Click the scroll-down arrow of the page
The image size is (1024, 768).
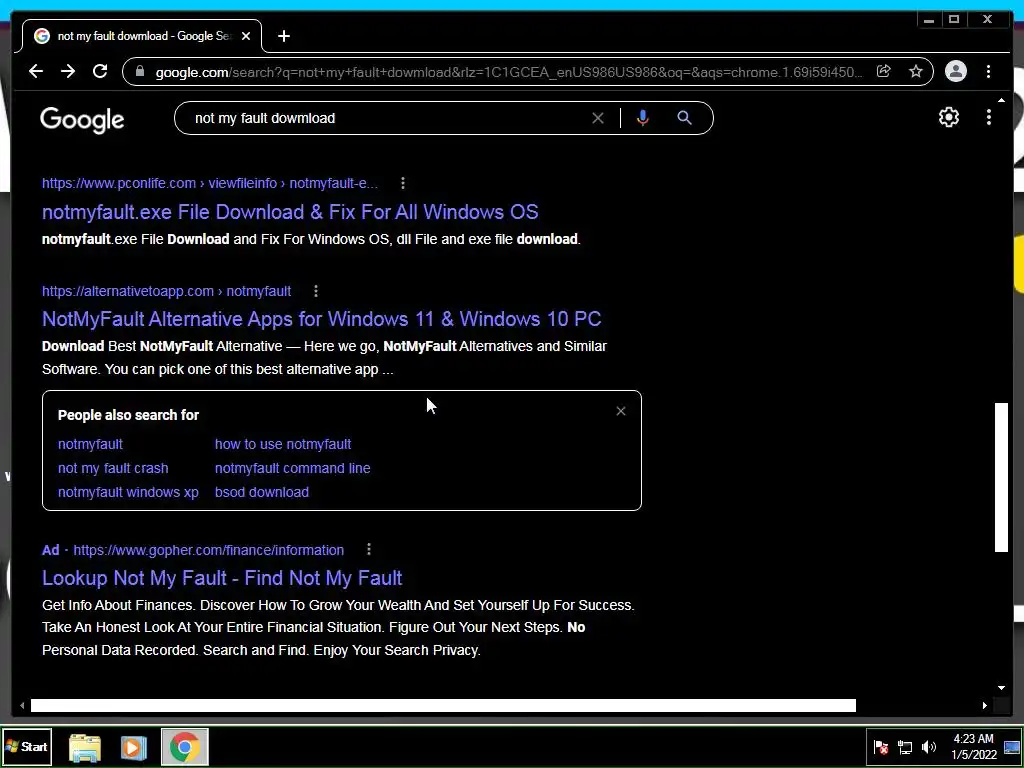pos(1001,687)
